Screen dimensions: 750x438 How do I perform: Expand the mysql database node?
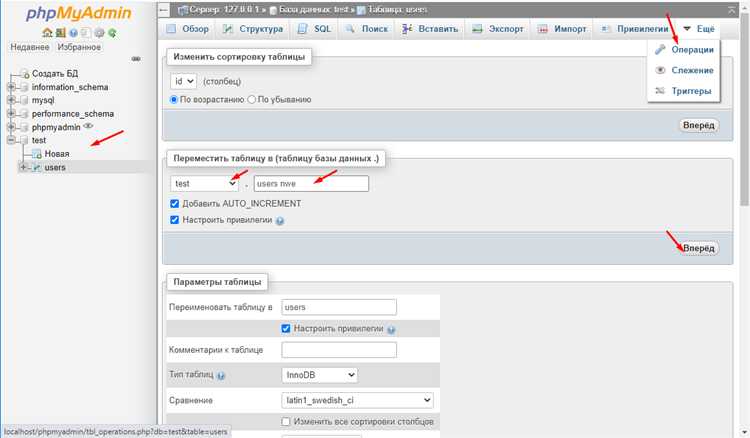pos(11,100)
